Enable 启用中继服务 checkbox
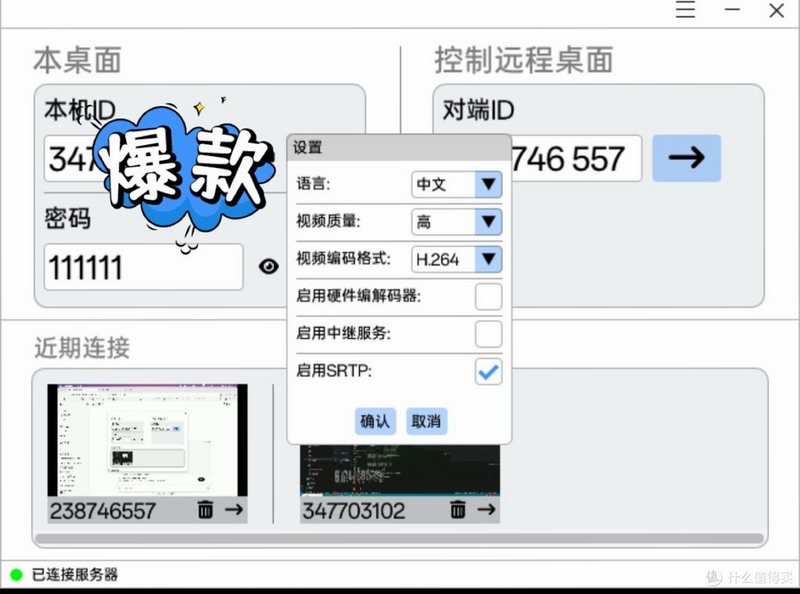This screenshot has width=800, height=594. tap(488, 334)
